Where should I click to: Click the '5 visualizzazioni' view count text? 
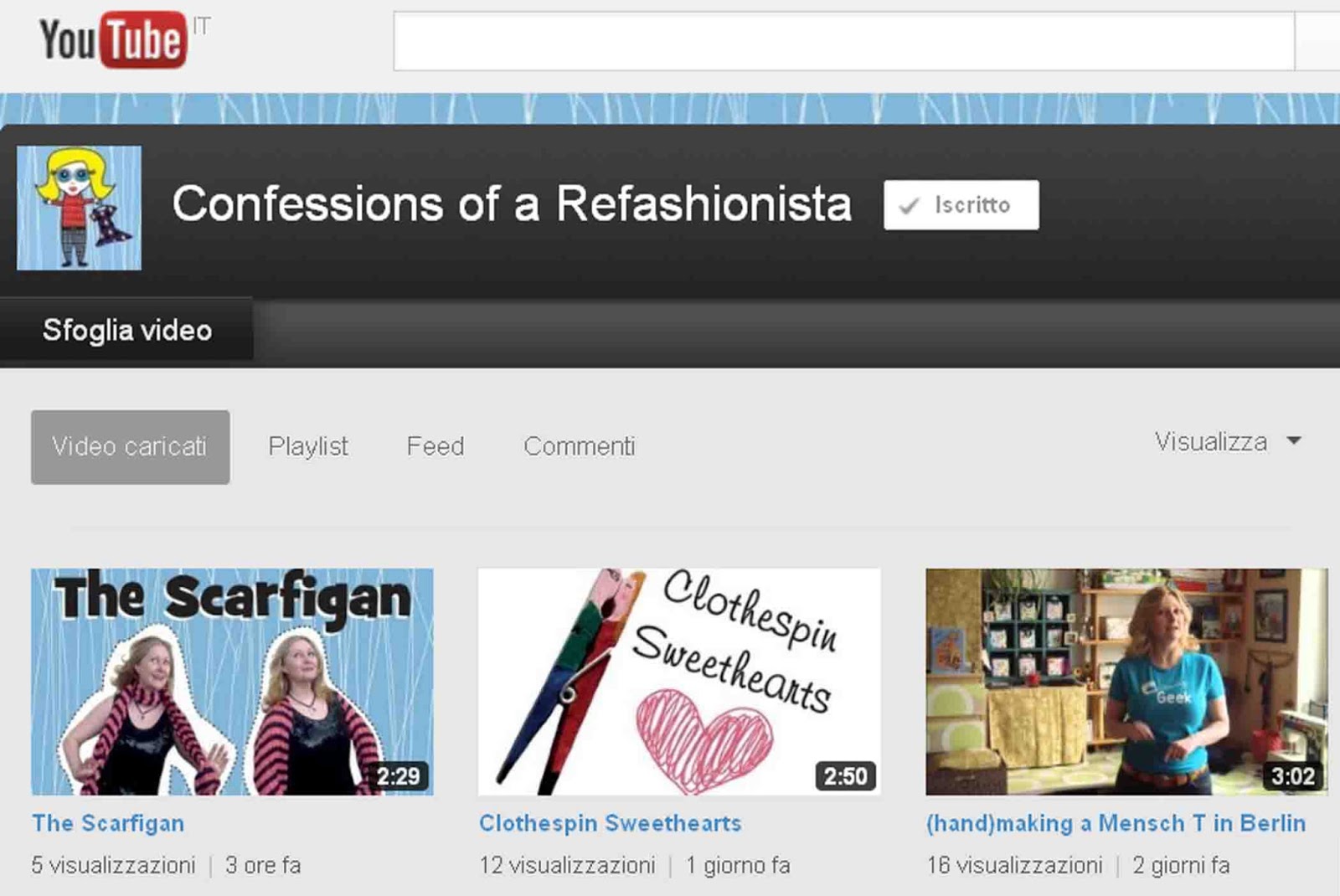113,865
